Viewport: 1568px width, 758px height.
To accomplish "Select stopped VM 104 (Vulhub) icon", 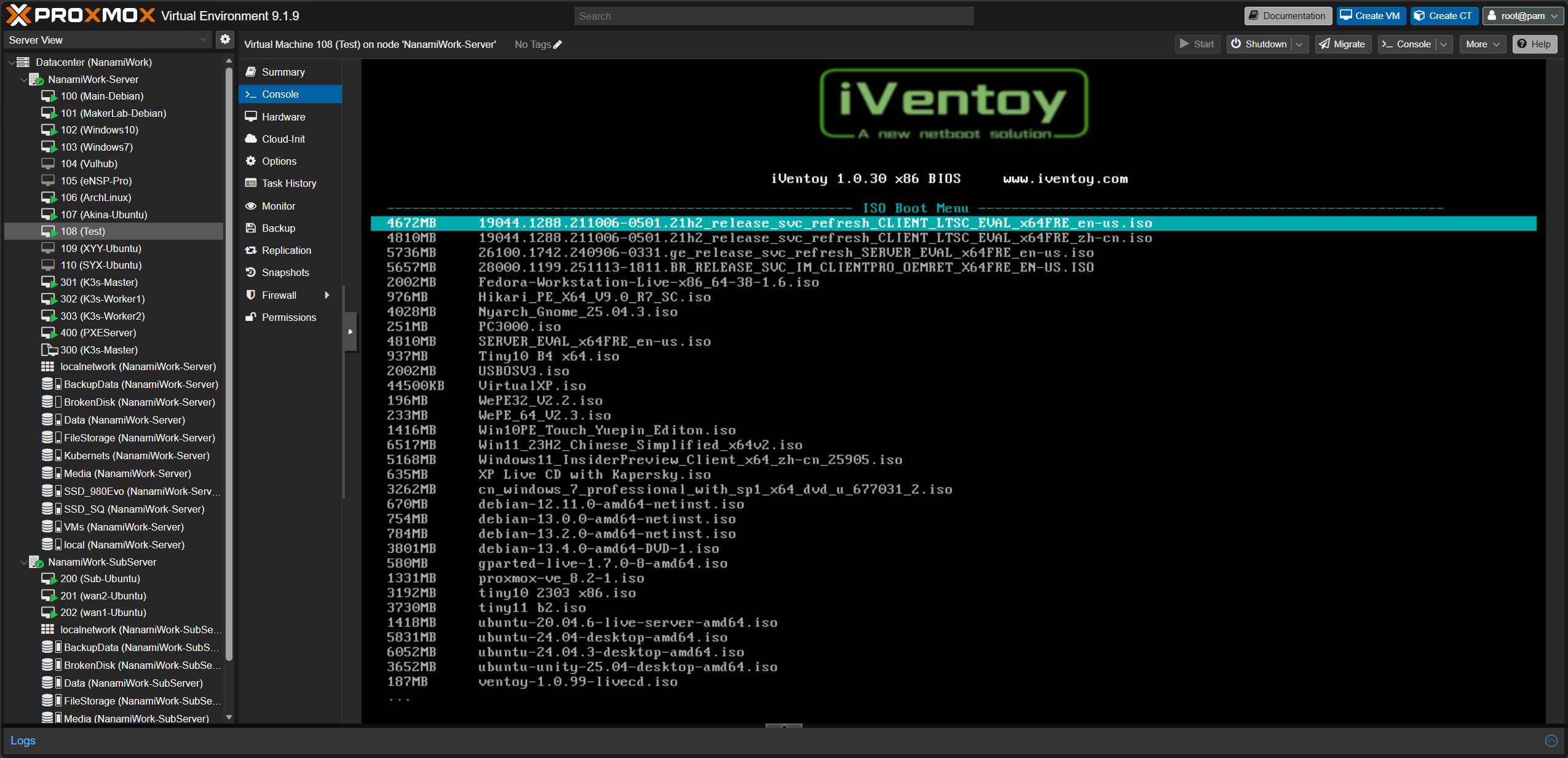I will (x=48, y=164).
